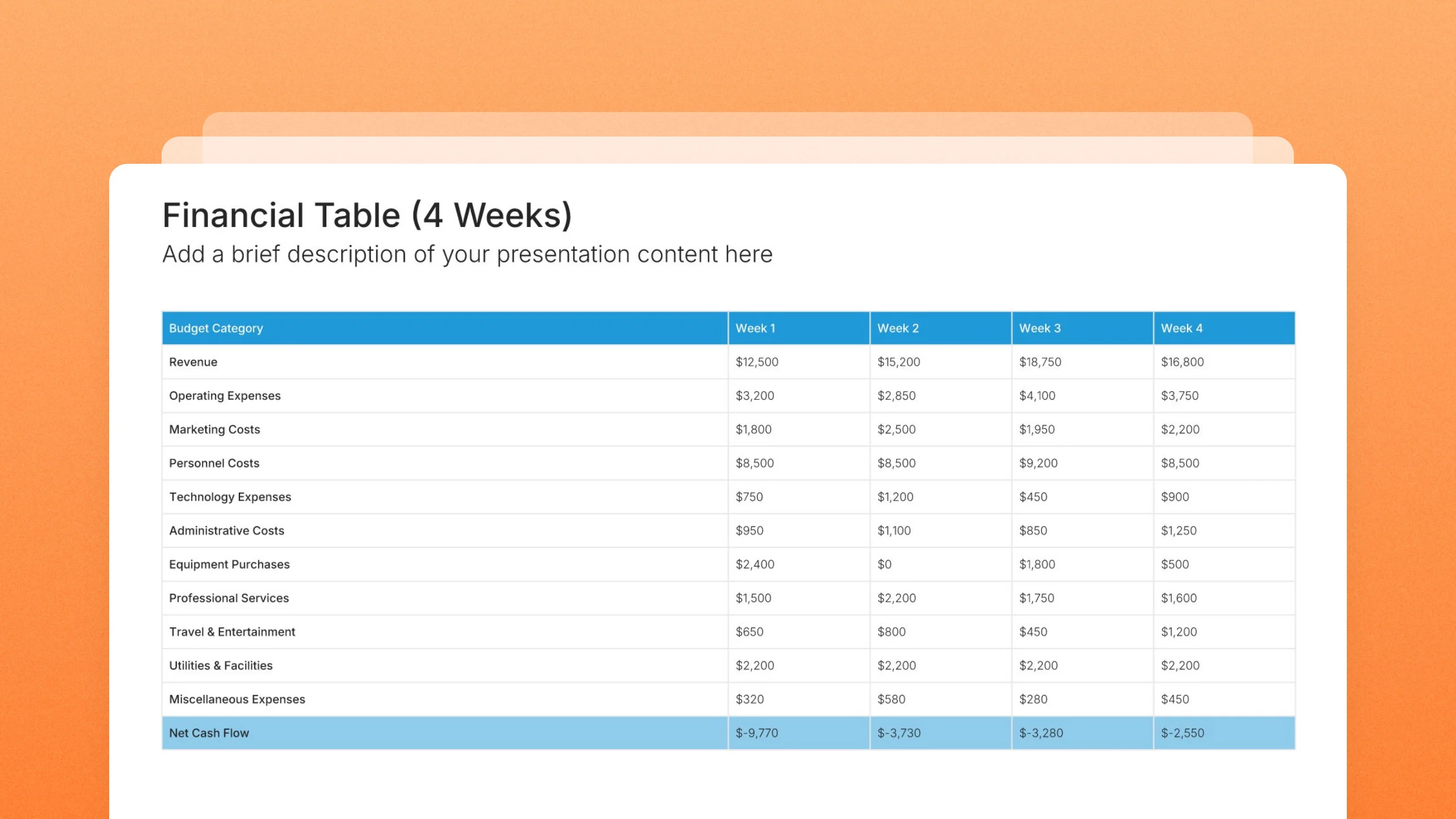
Task: Click Marketing Costs Week 3 value $1,950
Action: pos(1037,429)
